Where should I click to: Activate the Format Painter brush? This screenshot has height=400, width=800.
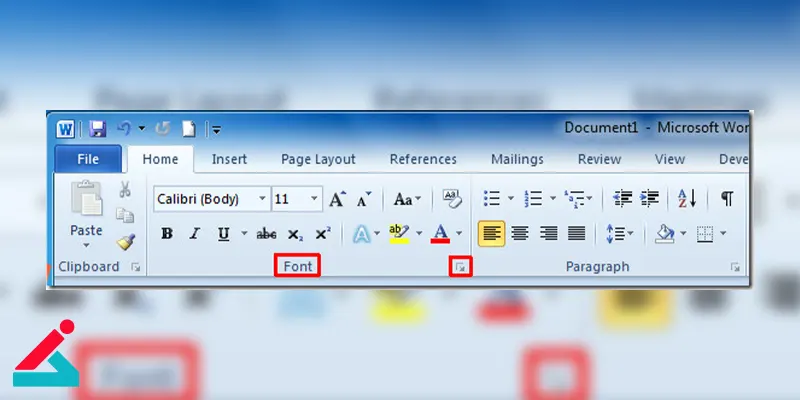click(126, 242)
